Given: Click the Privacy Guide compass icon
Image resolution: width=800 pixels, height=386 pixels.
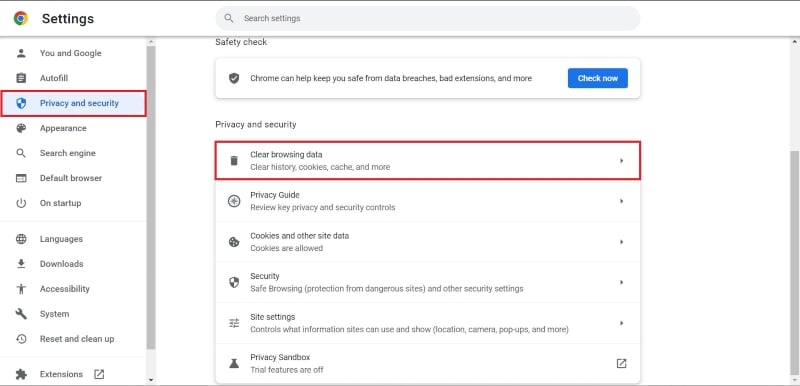Looking at the screenshot, I should click(x=234, y=201).
